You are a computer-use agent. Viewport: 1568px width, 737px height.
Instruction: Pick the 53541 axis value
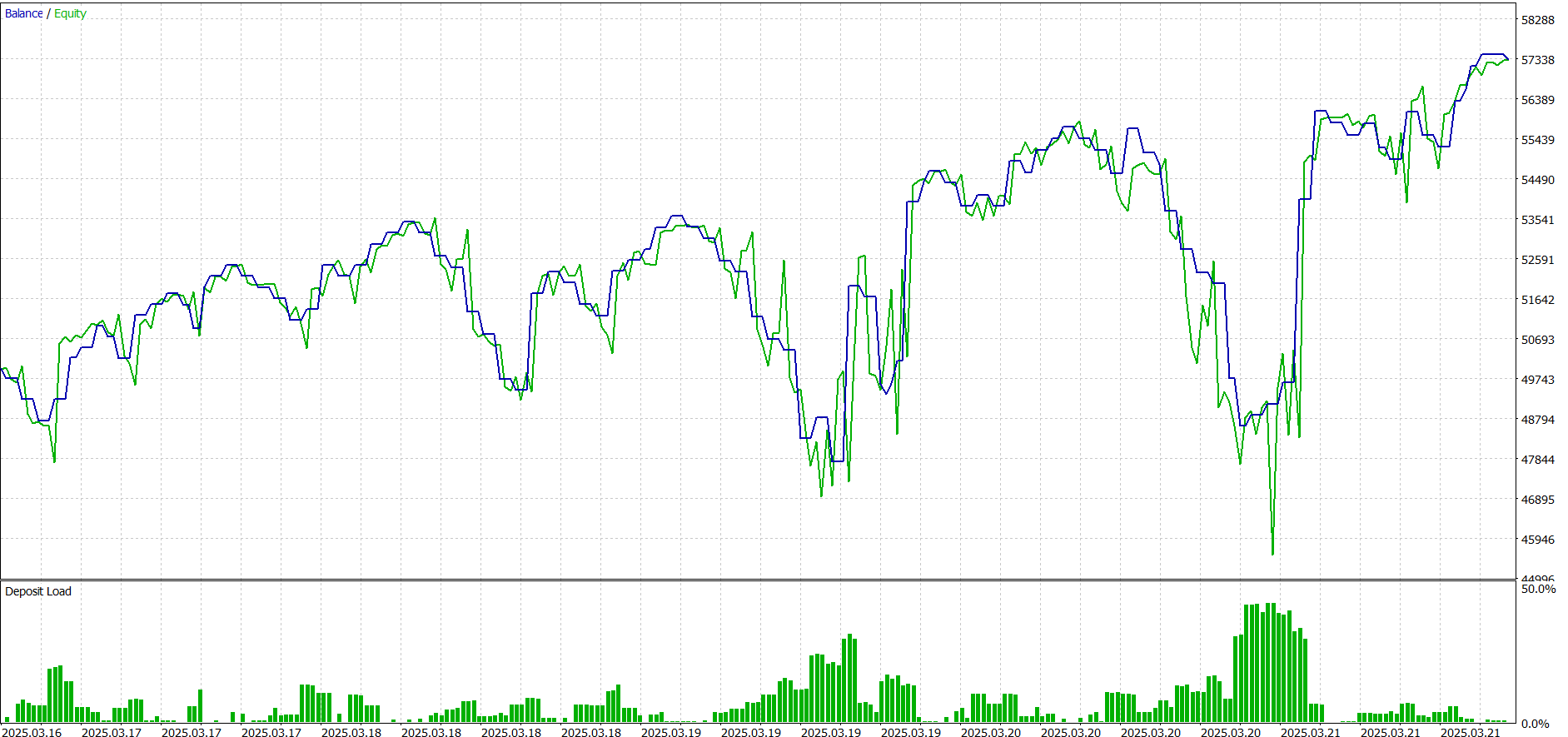1537,220
